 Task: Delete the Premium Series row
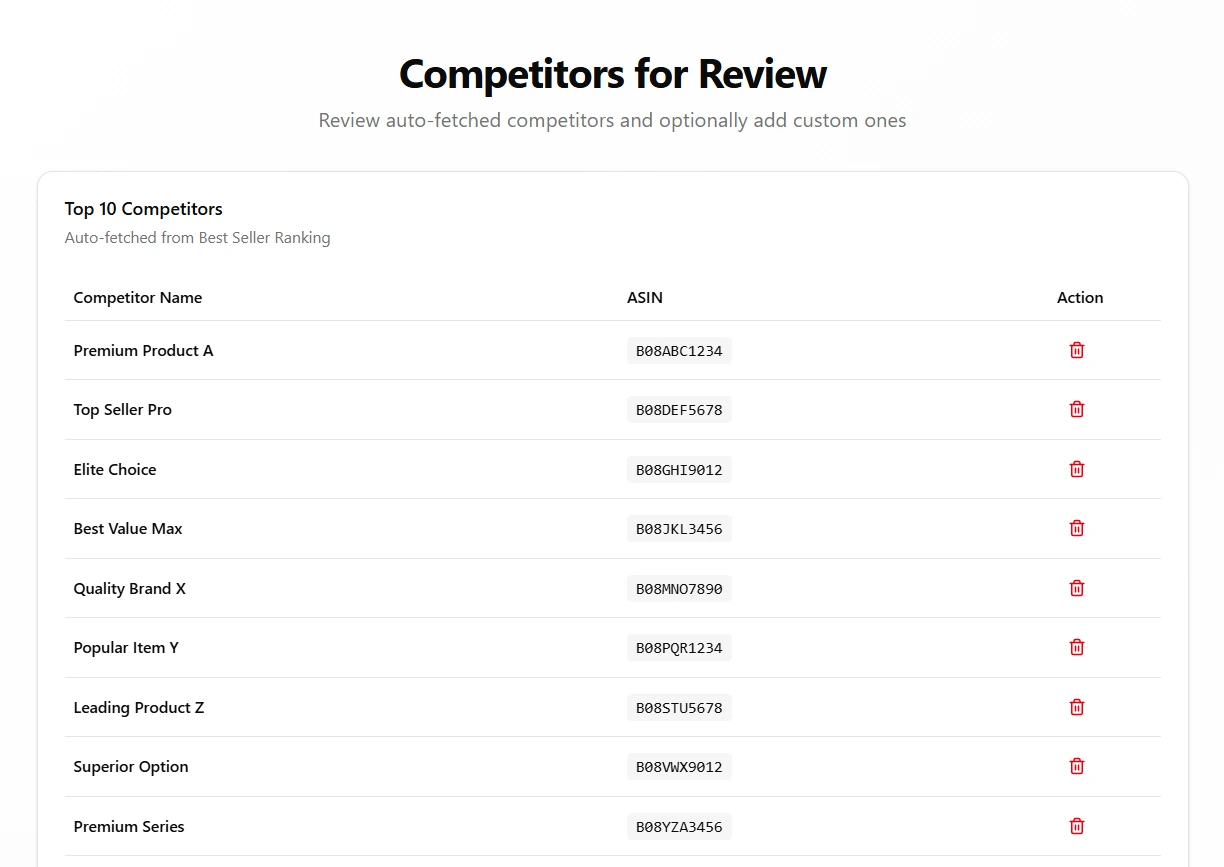[x=1077, y=826]
